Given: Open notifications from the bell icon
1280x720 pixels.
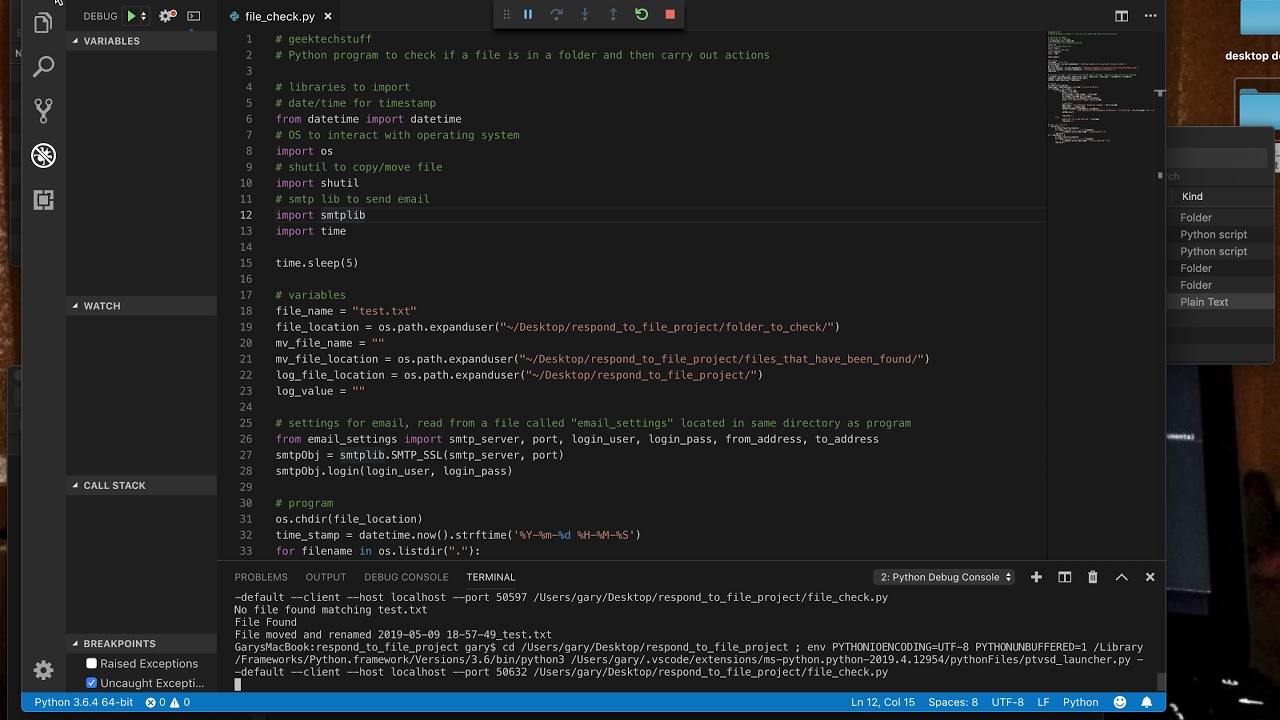Looking at the screenshot, I should coord(1147,702).
